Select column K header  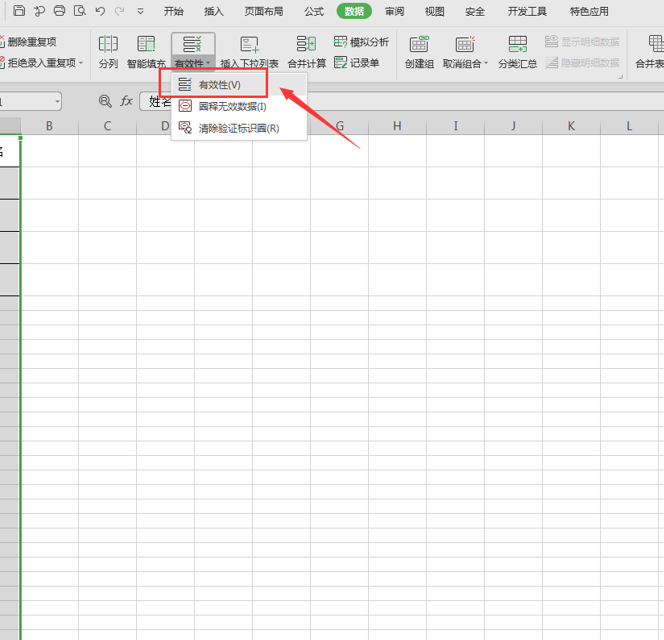pos(571,126)
